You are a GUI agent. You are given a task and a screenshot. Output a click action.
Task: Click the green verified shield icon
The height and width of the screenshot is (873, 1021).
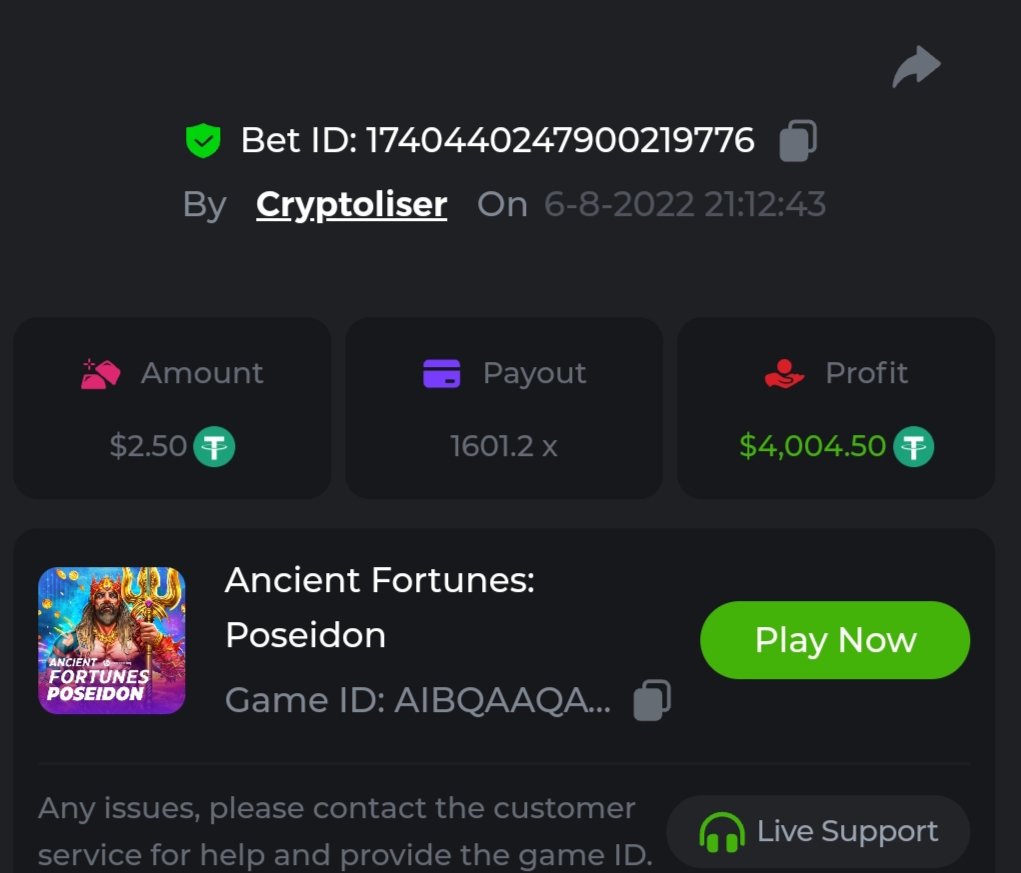coord(203,141)
